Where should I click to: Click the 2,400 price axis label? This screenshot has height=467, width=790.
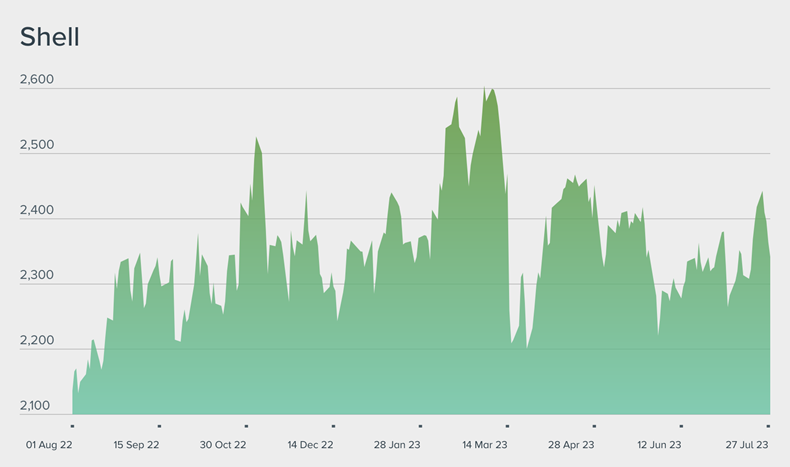point(36,211)
